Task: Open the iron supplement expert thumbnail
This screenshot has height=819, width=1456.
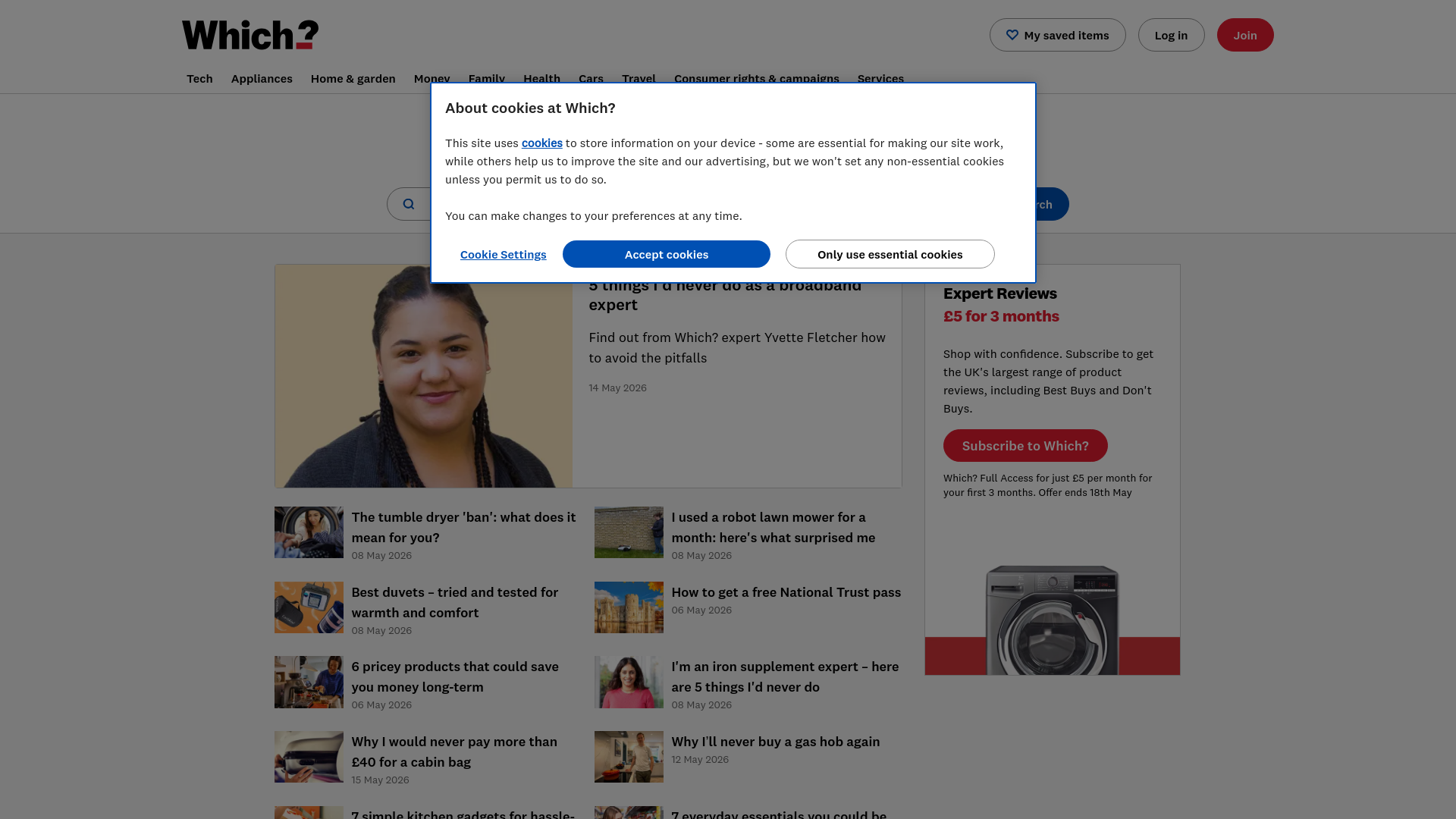Action: point(629,682)
